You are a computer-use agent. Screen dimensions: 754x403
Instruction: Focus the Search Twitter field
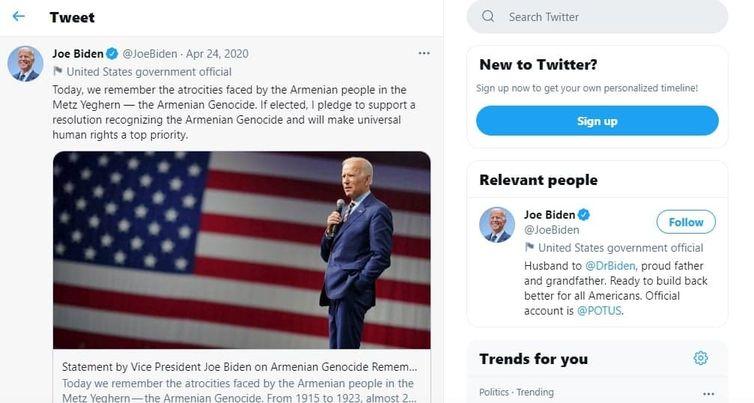[597, 17]
